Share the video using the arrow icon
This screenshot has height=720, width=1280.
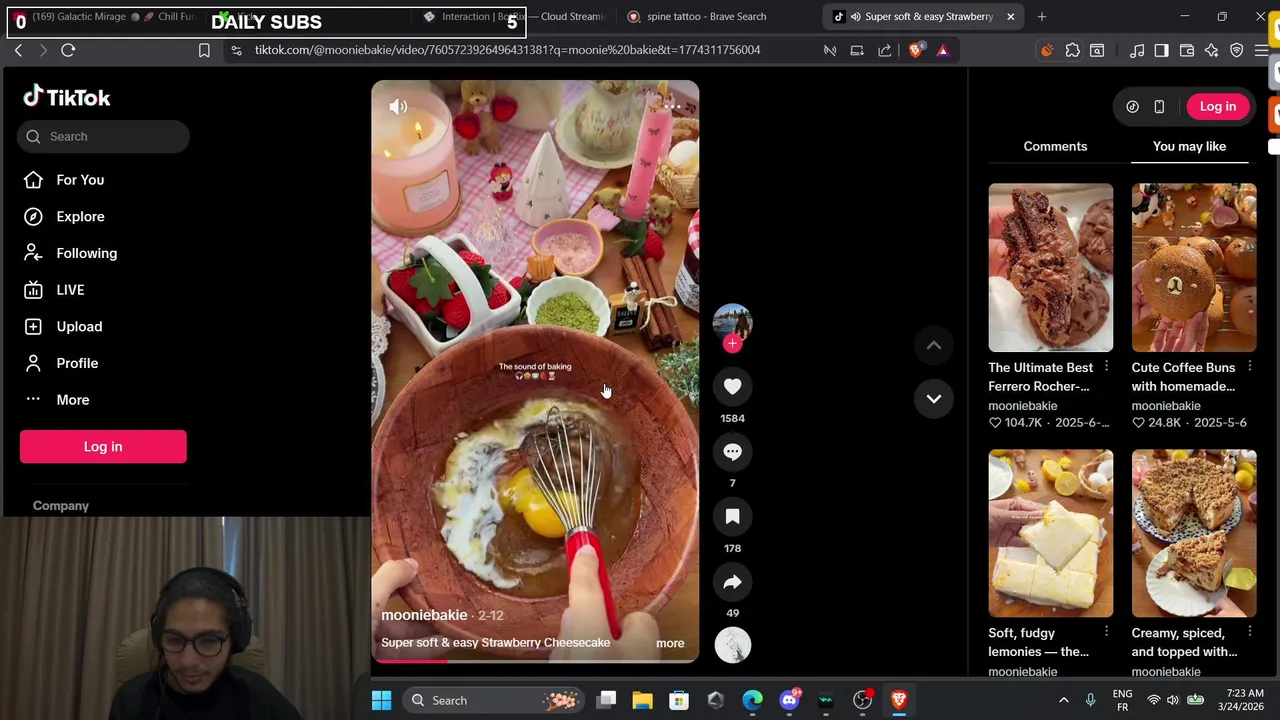732,582
